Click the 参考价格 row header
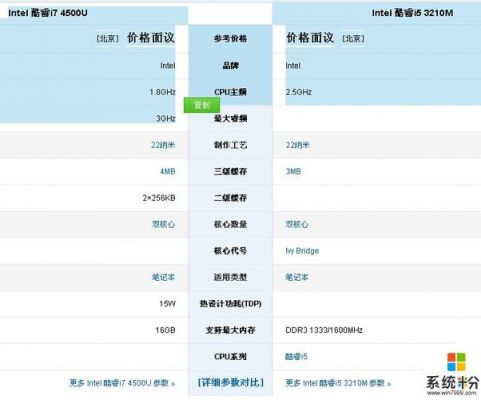481x400 pixels. click(230, 38)
